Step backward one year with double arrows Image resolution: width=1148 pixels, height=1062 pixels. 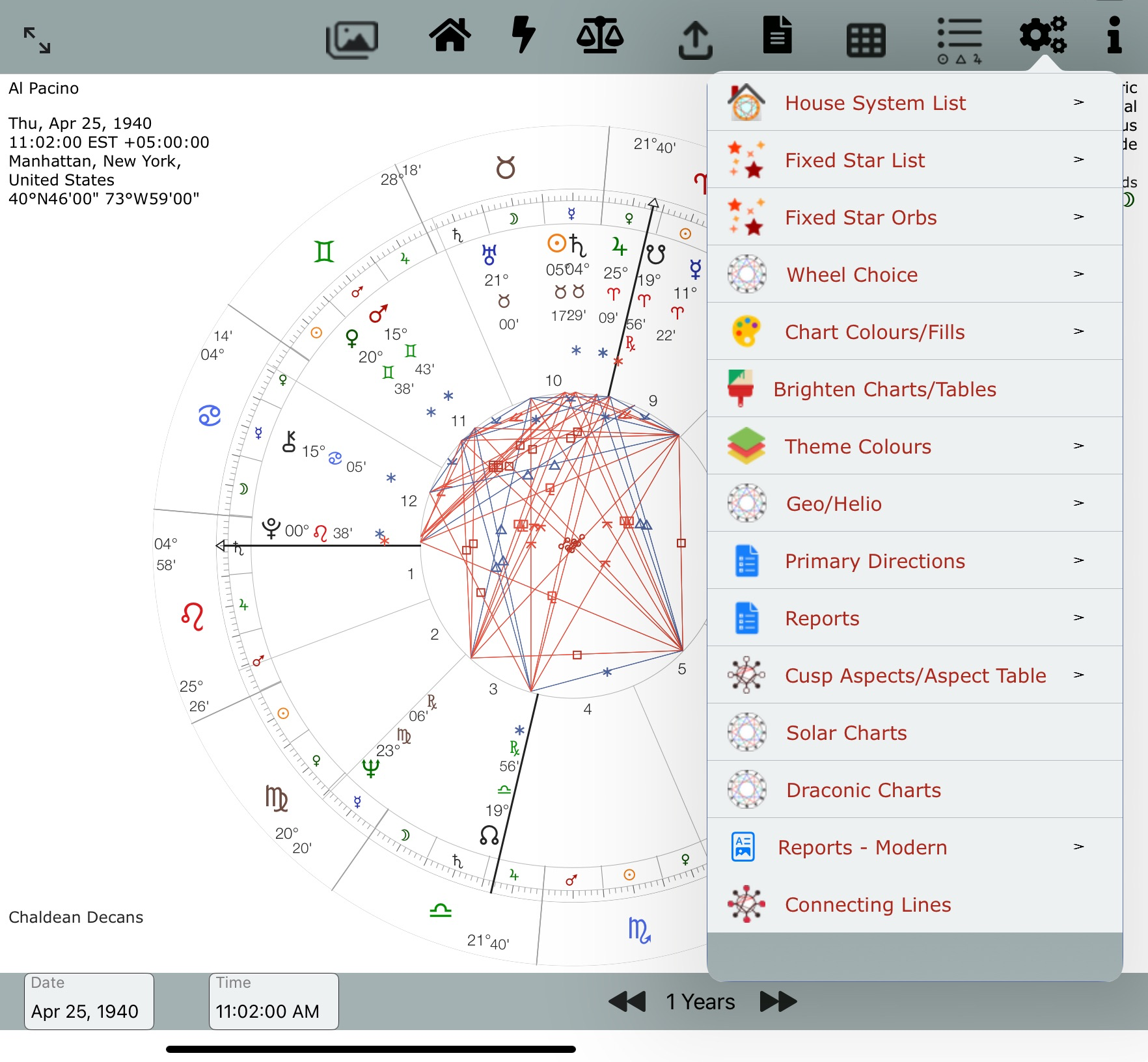(627, 1001)
